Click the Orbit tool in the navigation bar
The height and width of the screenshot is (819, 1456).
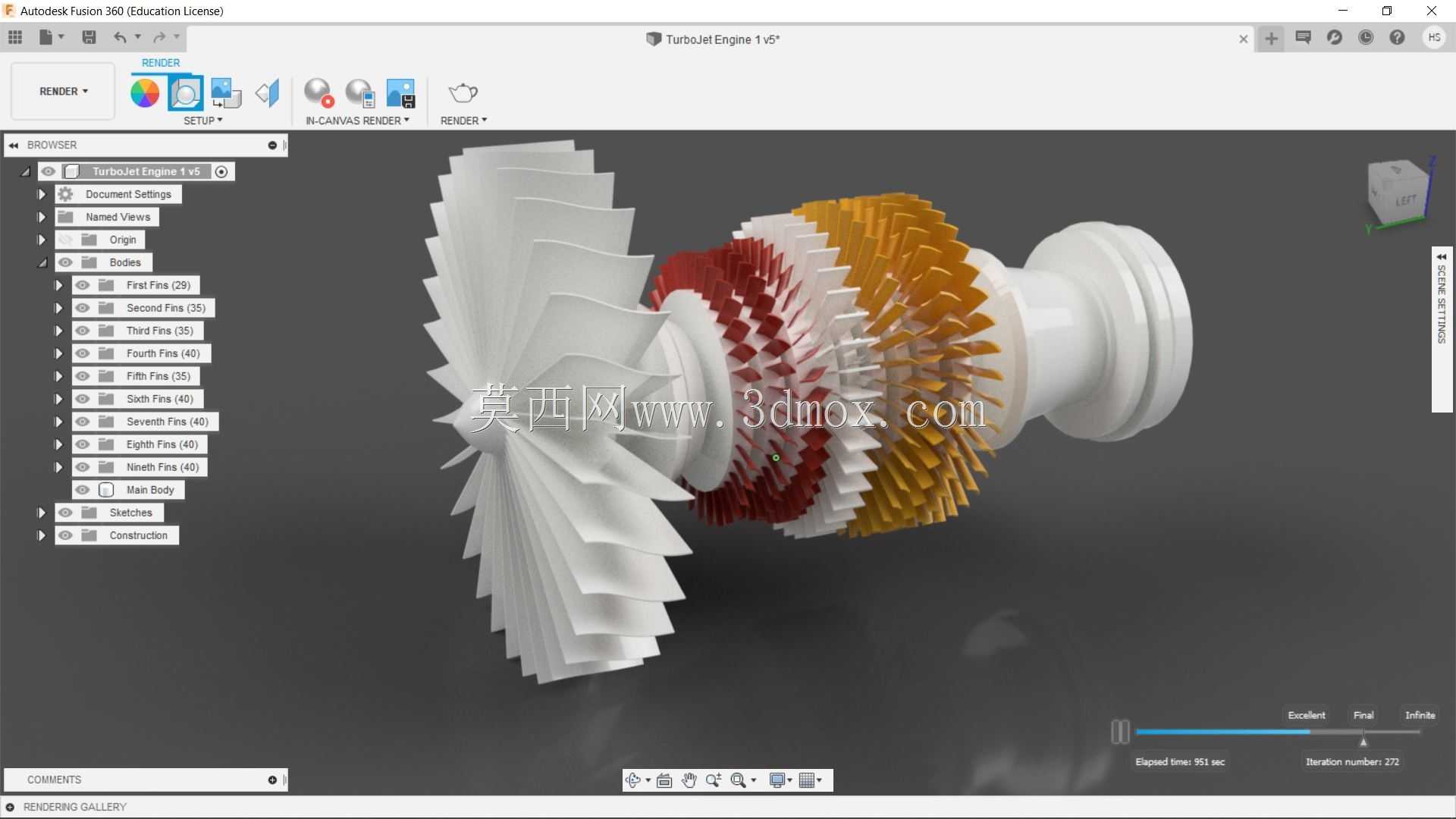(x=633, y=780)
